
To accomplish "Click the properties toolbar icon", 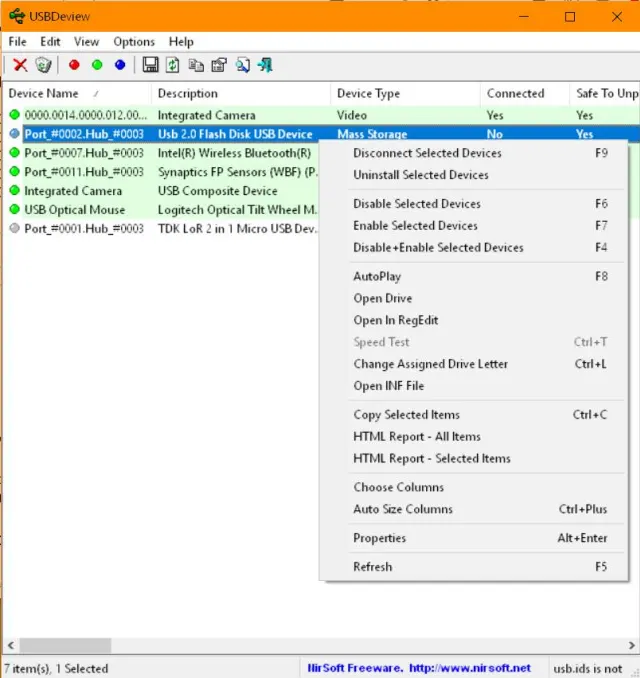I will pos(219,65).
